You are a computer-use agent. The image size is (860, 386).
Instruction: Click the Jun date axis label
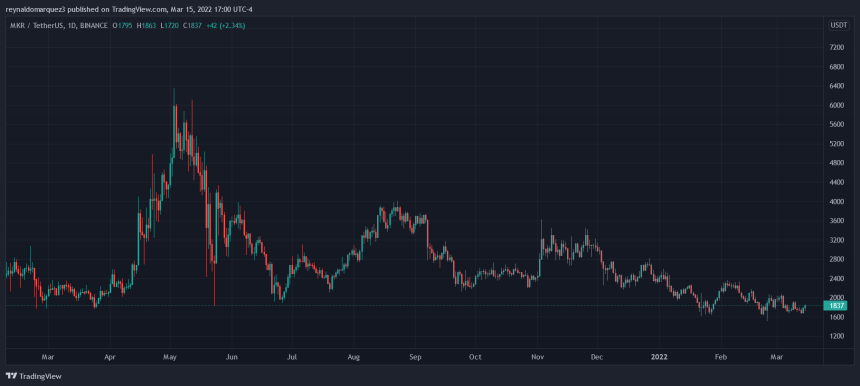232,357
